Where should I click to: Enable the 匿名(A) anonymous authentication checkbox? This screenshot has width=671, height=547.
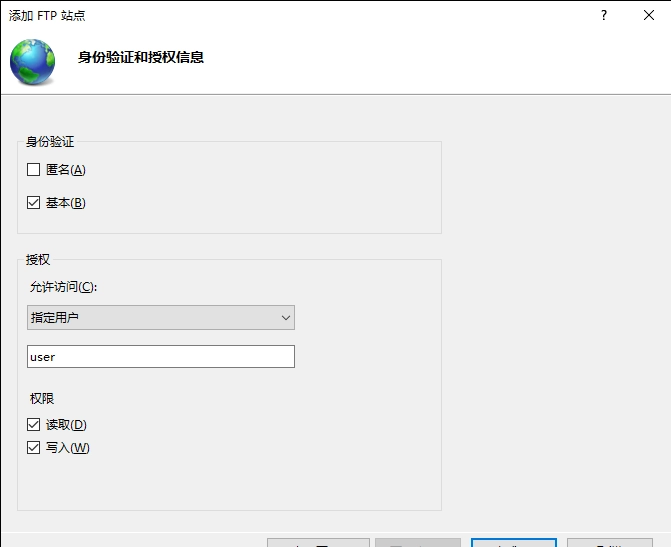[x=33, y=169]
